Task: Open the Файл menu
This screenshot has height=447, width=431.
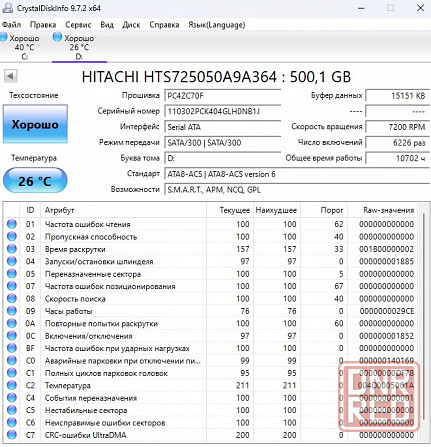Action: pyautogui.click(x=11, y=25)
